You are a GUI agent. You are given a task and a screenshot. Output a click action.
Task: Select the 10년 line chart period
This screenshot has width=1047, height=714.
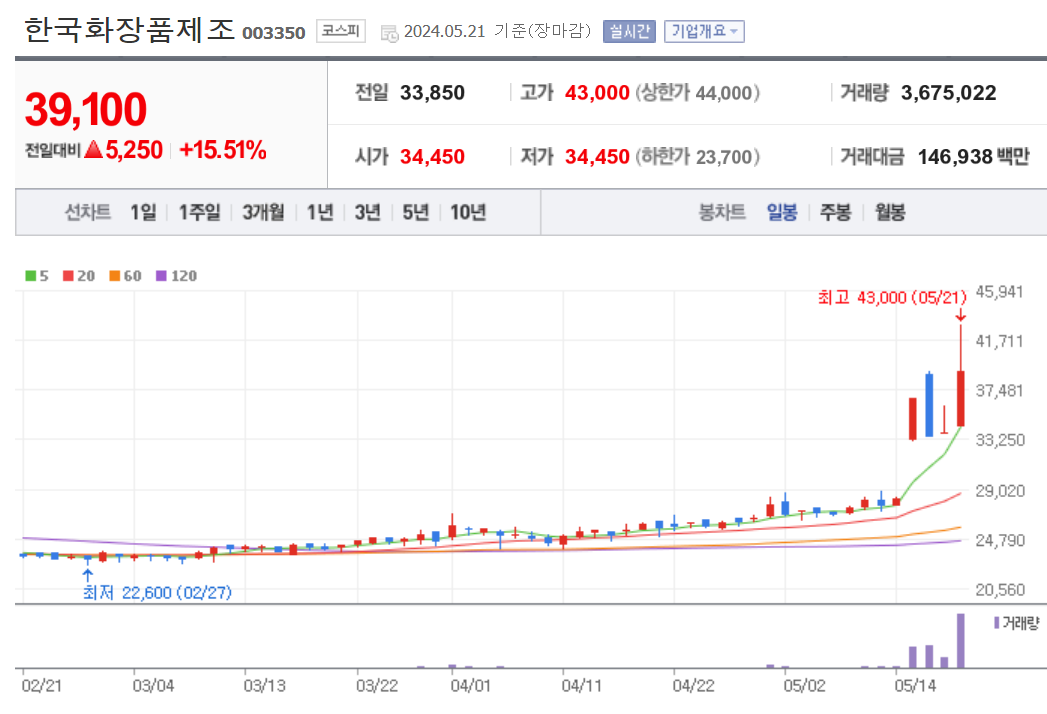(467, 212)
